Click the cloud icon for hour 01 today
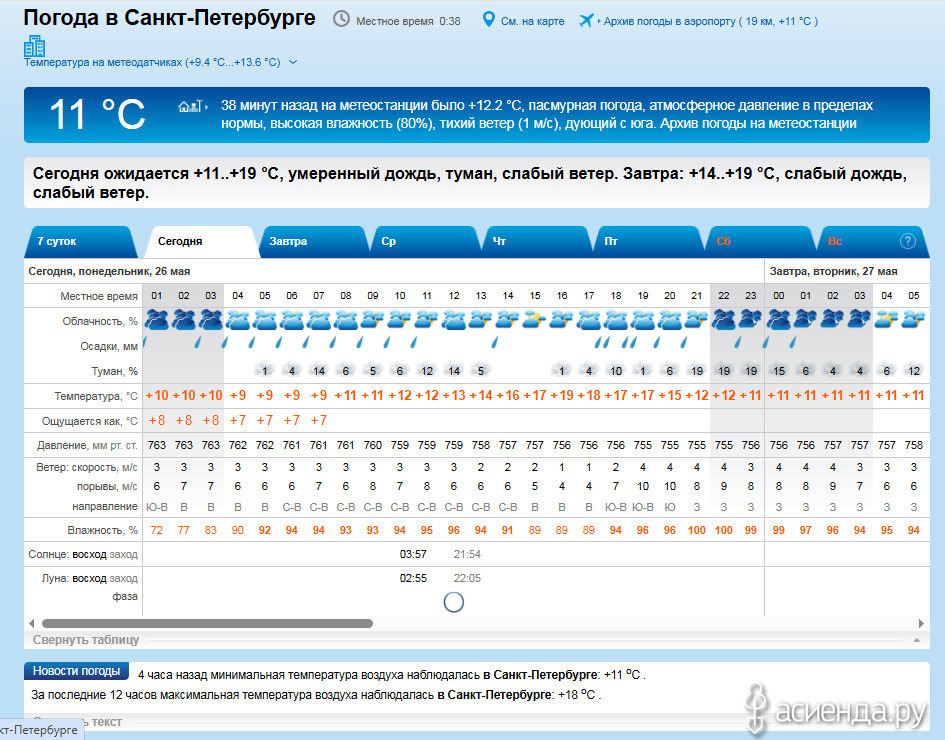945x740 pixels. point(157,319)
